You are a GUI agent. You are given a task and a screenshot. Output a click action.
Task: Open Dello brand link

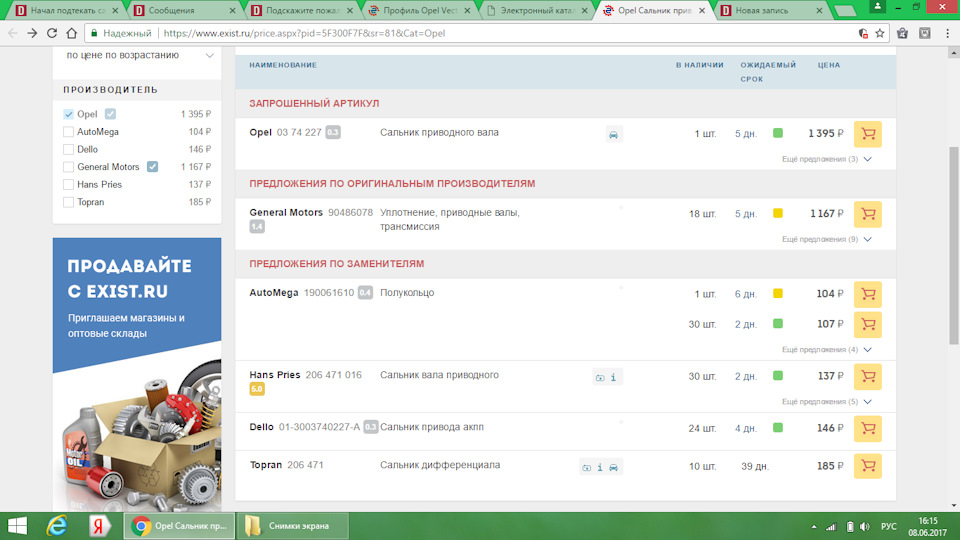click(x=261, y=427)
